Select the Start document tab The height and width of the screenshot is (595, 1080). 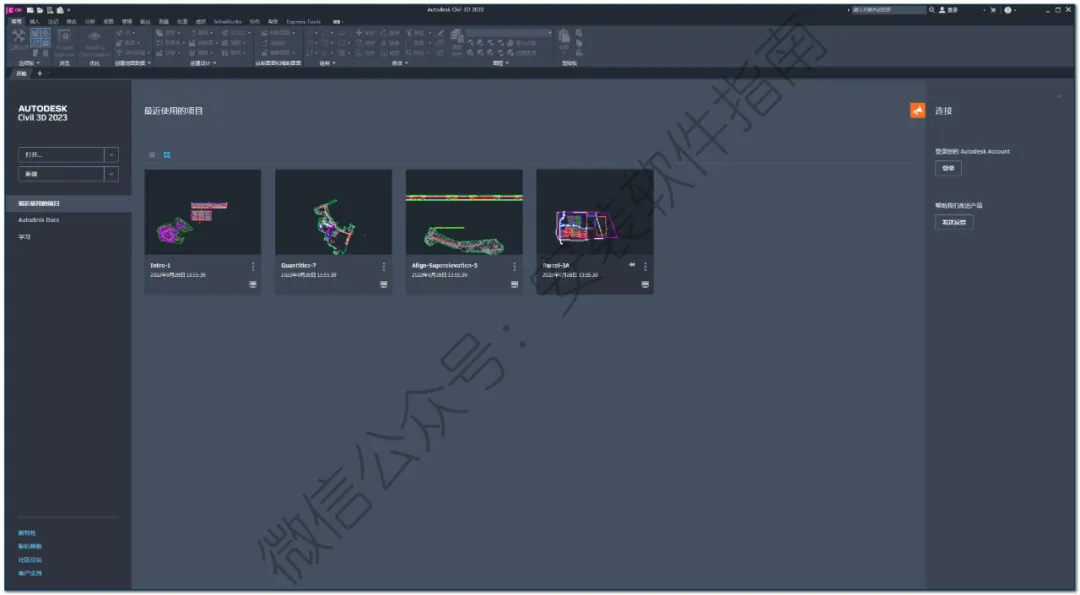click(21, 74)
